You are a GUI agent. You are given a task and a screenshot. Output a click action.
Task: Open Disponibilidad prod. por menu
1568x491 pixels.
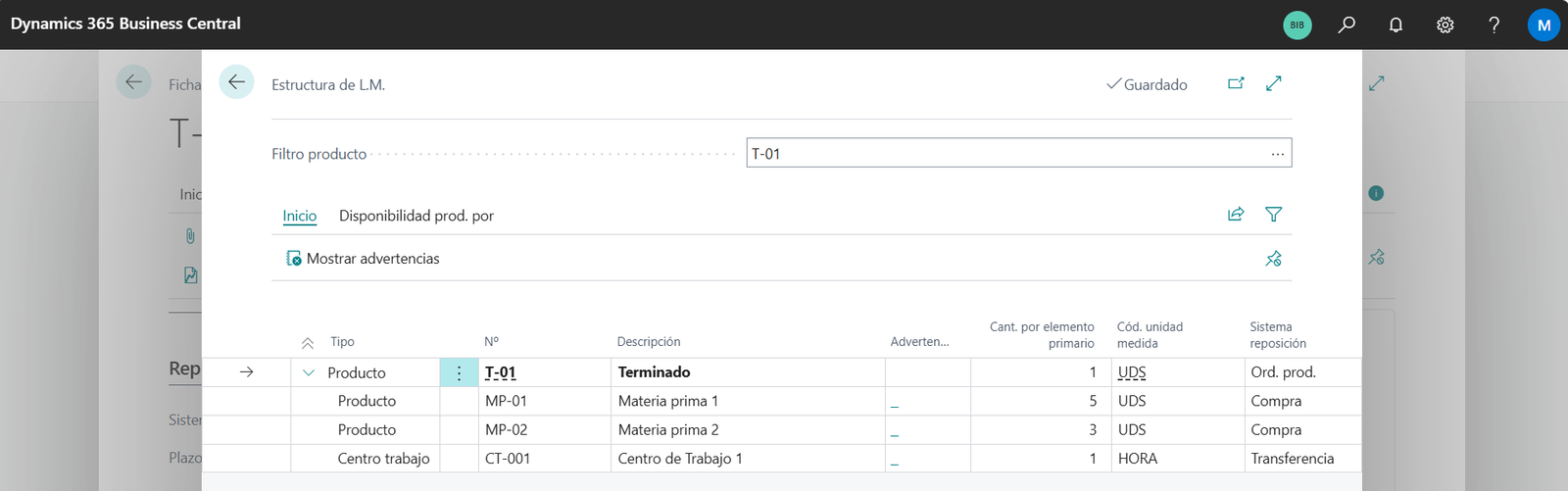pos(416,216)
